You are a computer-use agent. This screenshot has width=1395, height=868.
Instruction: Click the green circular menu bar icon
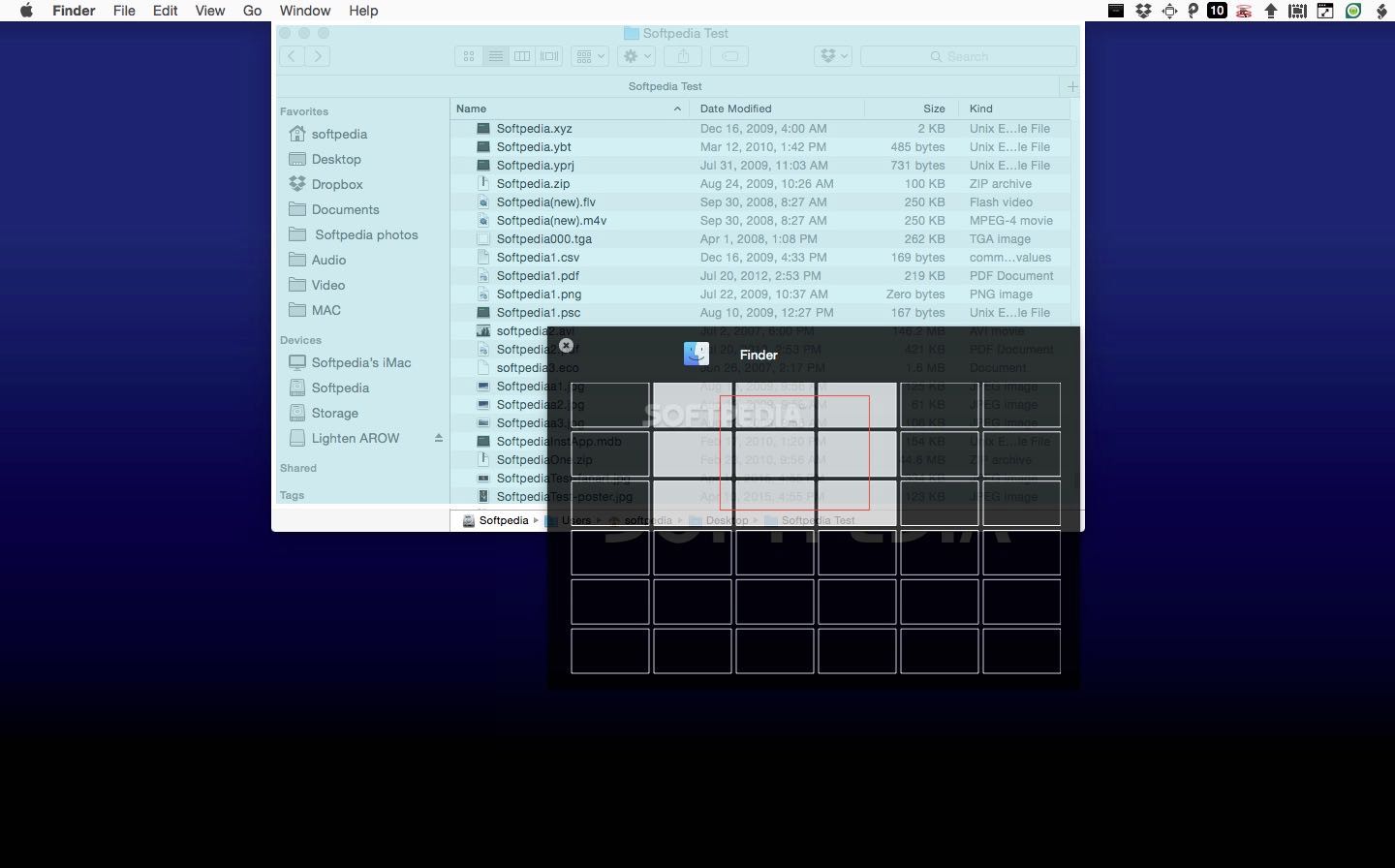point(1353,11)
